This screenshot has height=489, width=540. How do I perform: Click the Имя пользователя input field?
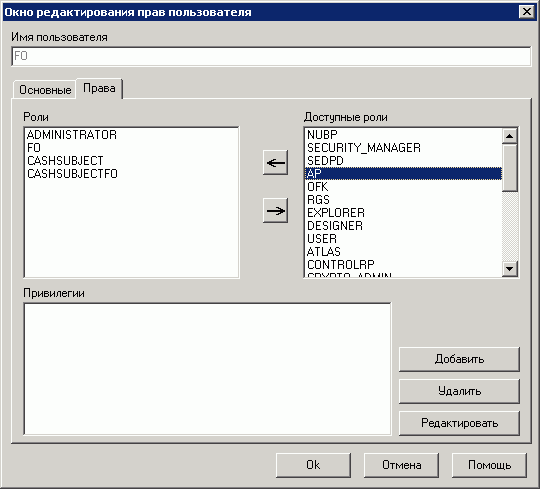(x=271, y=56)
